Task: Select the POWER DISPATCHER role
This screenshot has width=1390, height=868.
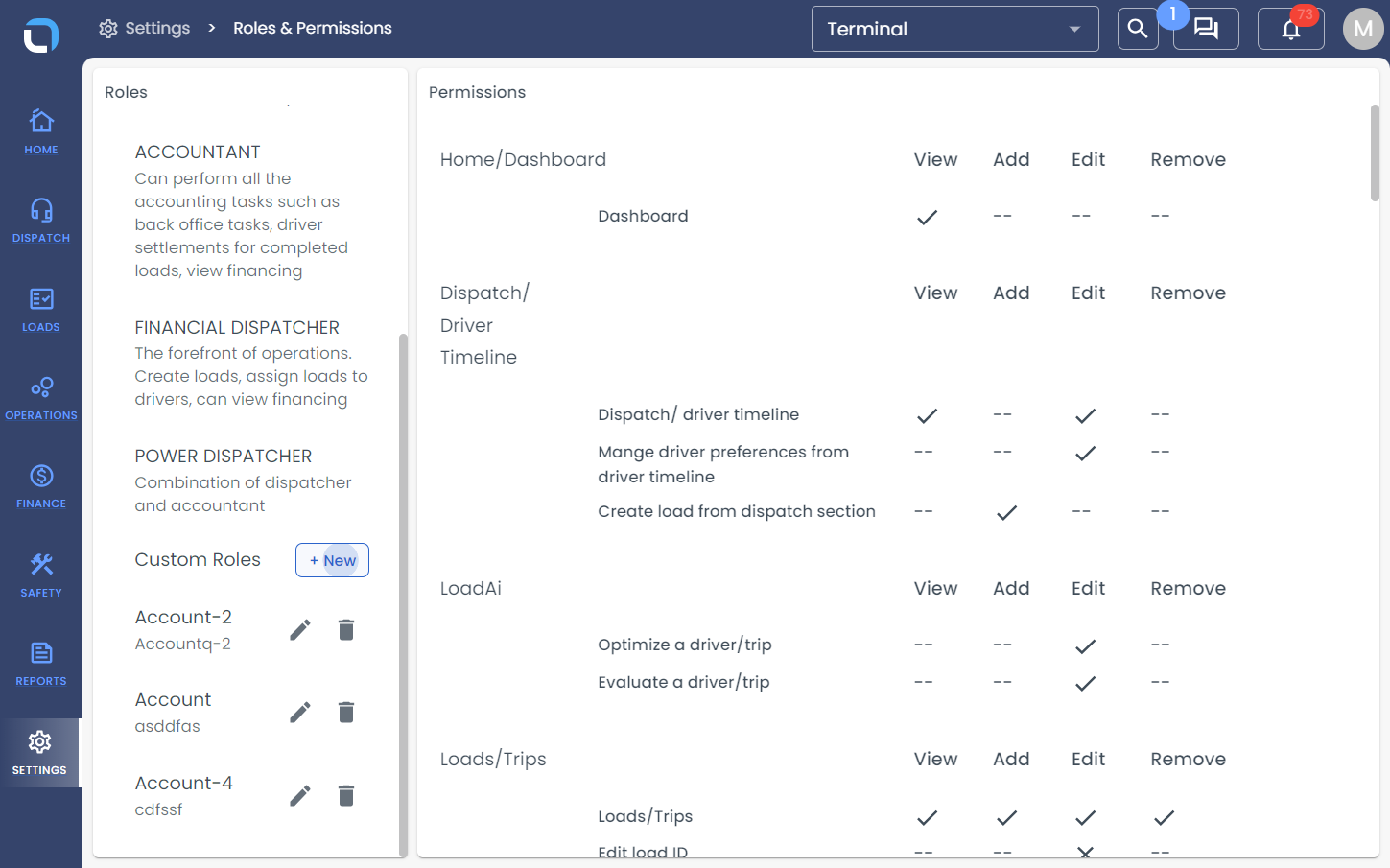Action: pos(224,457)
